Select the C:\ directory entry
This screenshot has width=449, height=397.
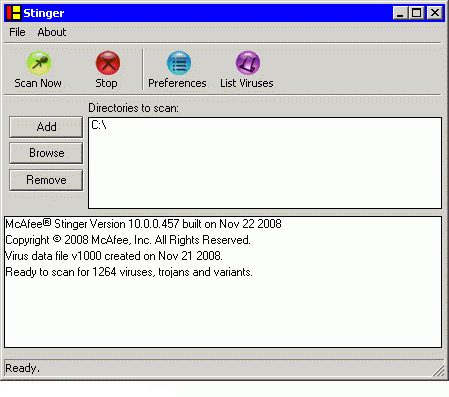(99, 125)
